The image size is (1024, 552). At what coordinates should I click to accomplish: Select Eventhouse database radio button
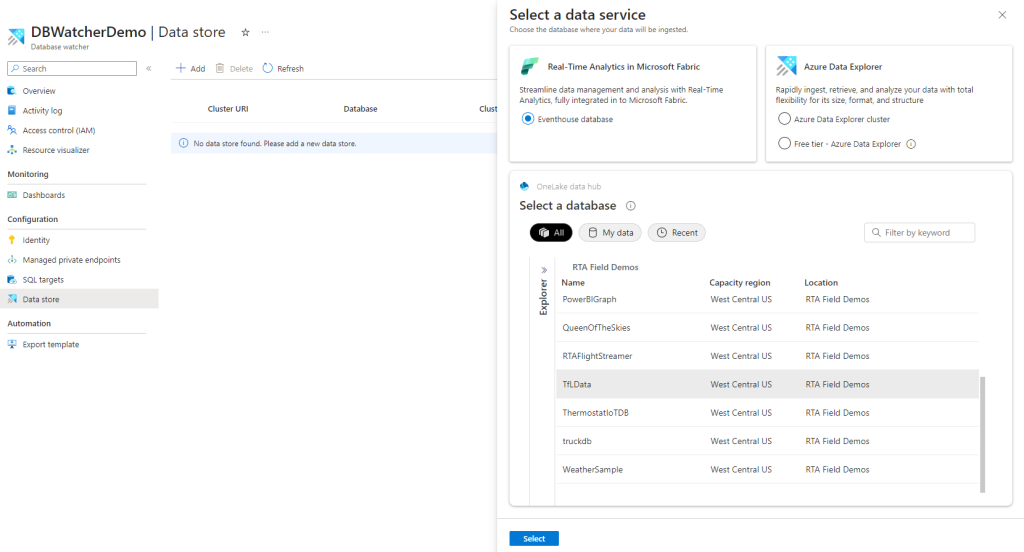528,119
